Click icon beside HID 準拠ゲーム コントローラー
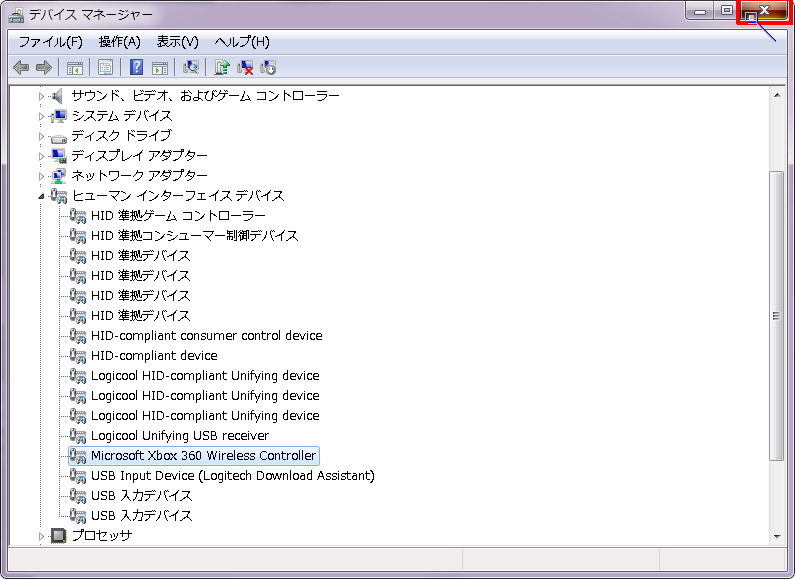Screen dimensions: 795x579 78,215
